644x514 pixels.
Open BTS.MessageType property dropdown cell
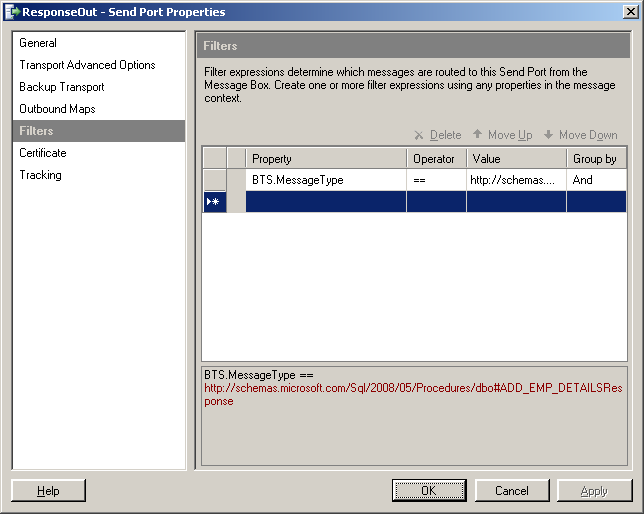point(326,180)
